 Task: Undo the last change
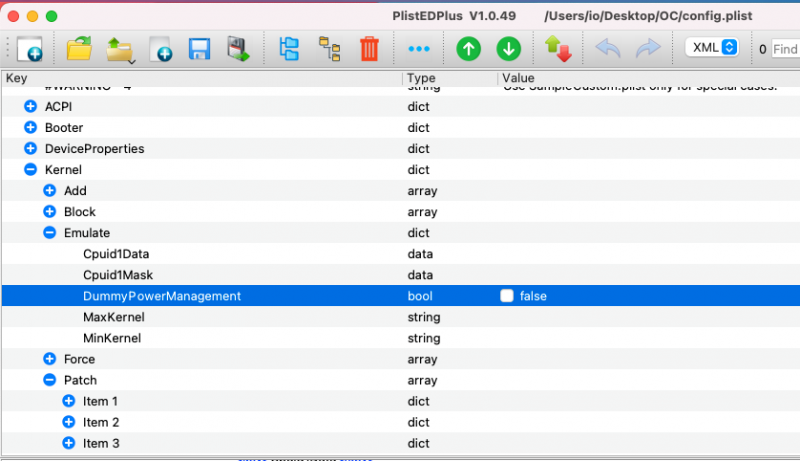tap(608, 49)
